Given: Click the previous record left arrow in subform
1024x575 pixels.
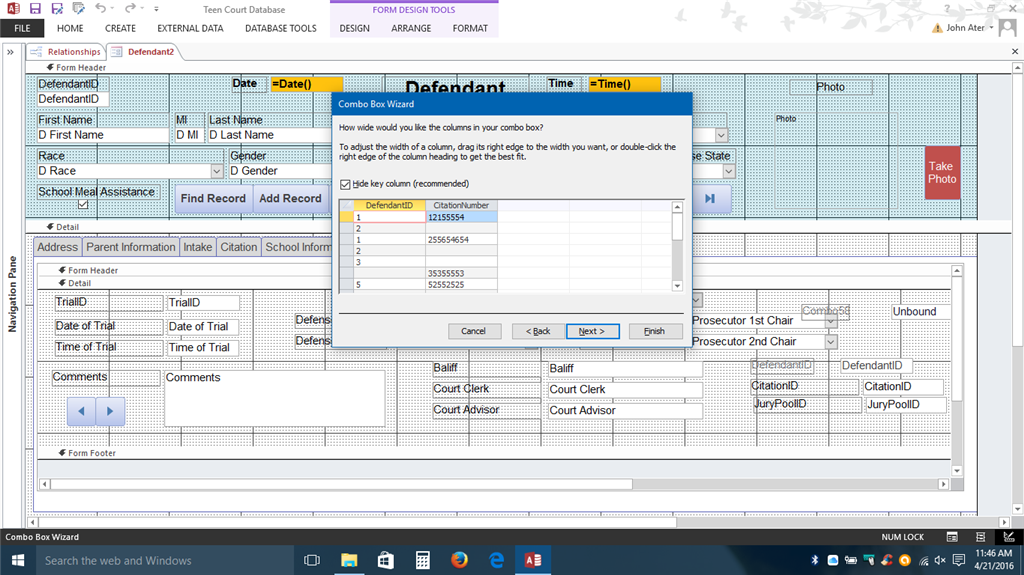Looking at the screenshot, I should tap(82, 411).
